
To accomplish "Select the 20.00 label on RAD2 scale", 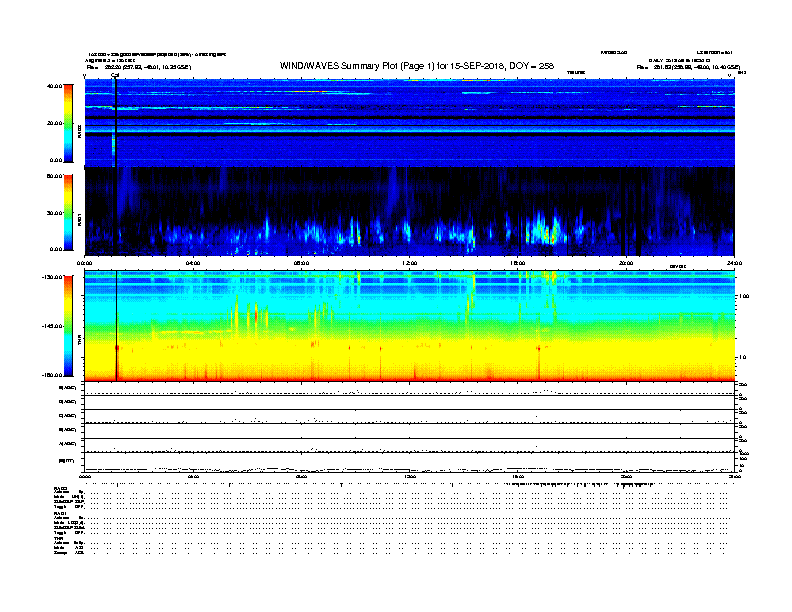I will [54, 123].
